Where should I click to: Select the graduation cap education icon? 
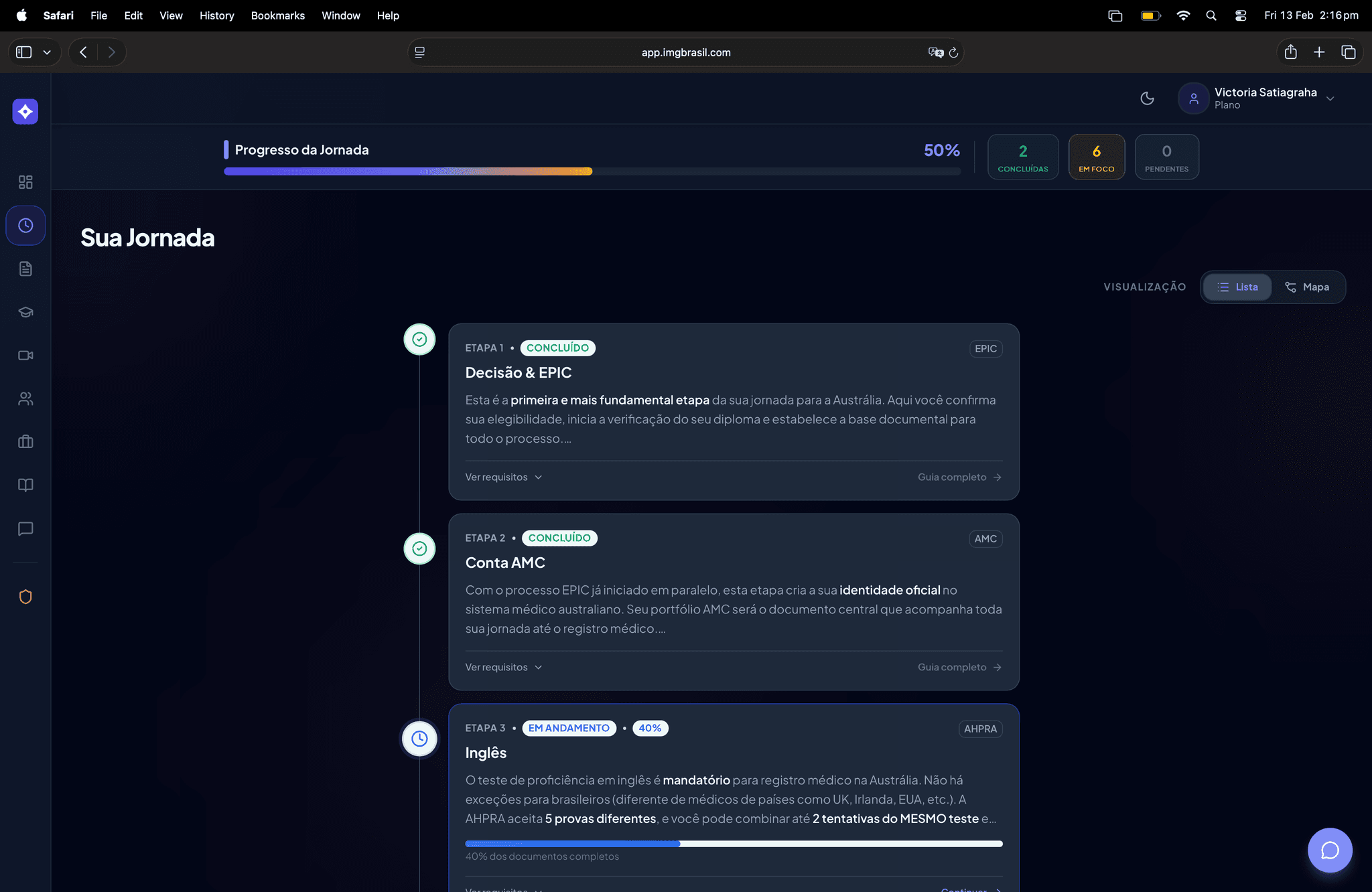click(25, 311)
